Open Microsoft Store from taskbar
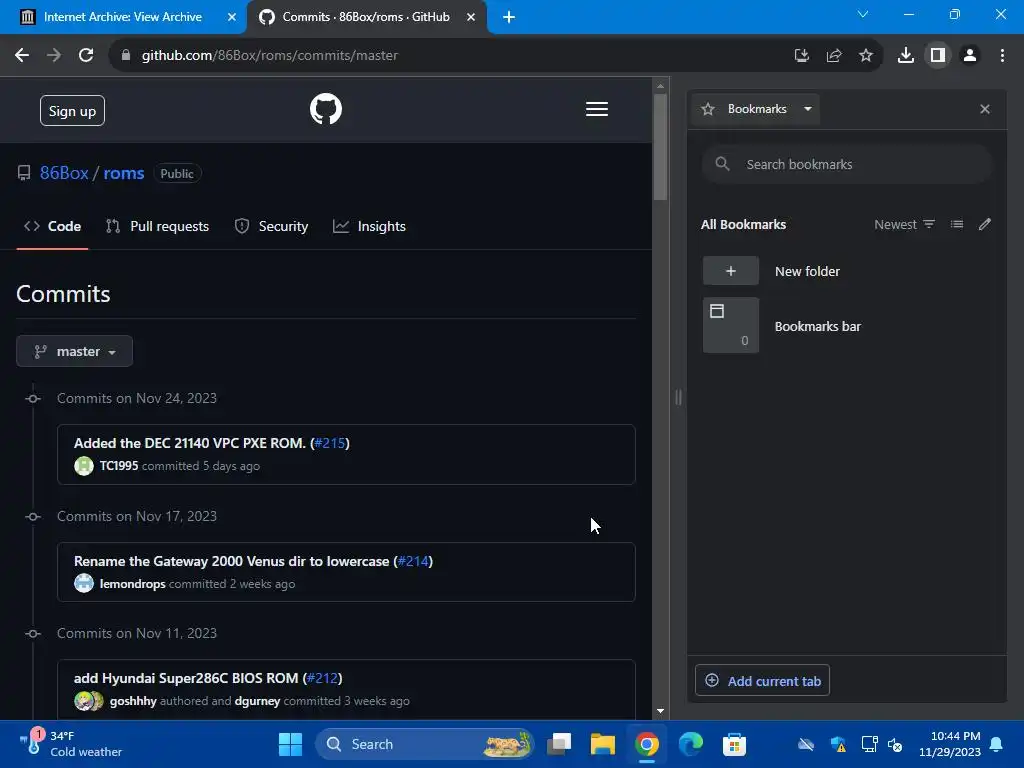This screenshot has height=768, width=1024. click(x=734, y=744)
